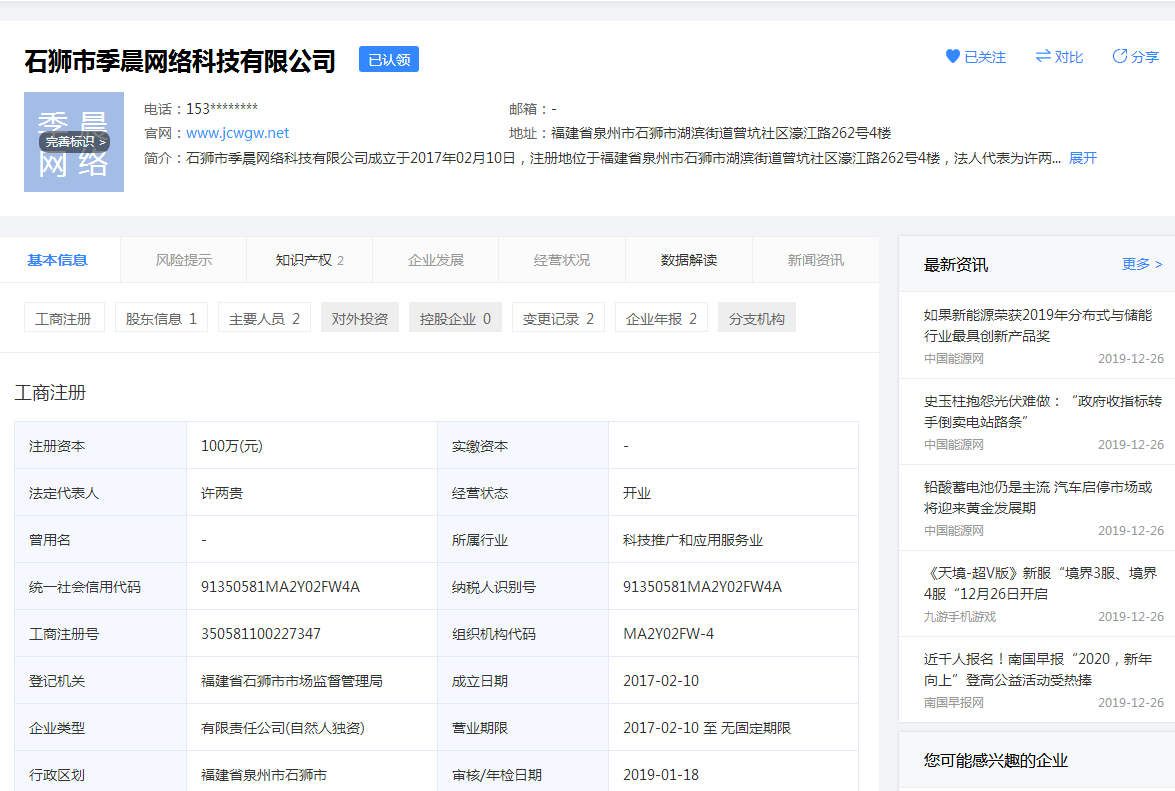Viewport: 1175px width, 791px height.
Task: Jump to 股东信息 section
Action: 161,319
